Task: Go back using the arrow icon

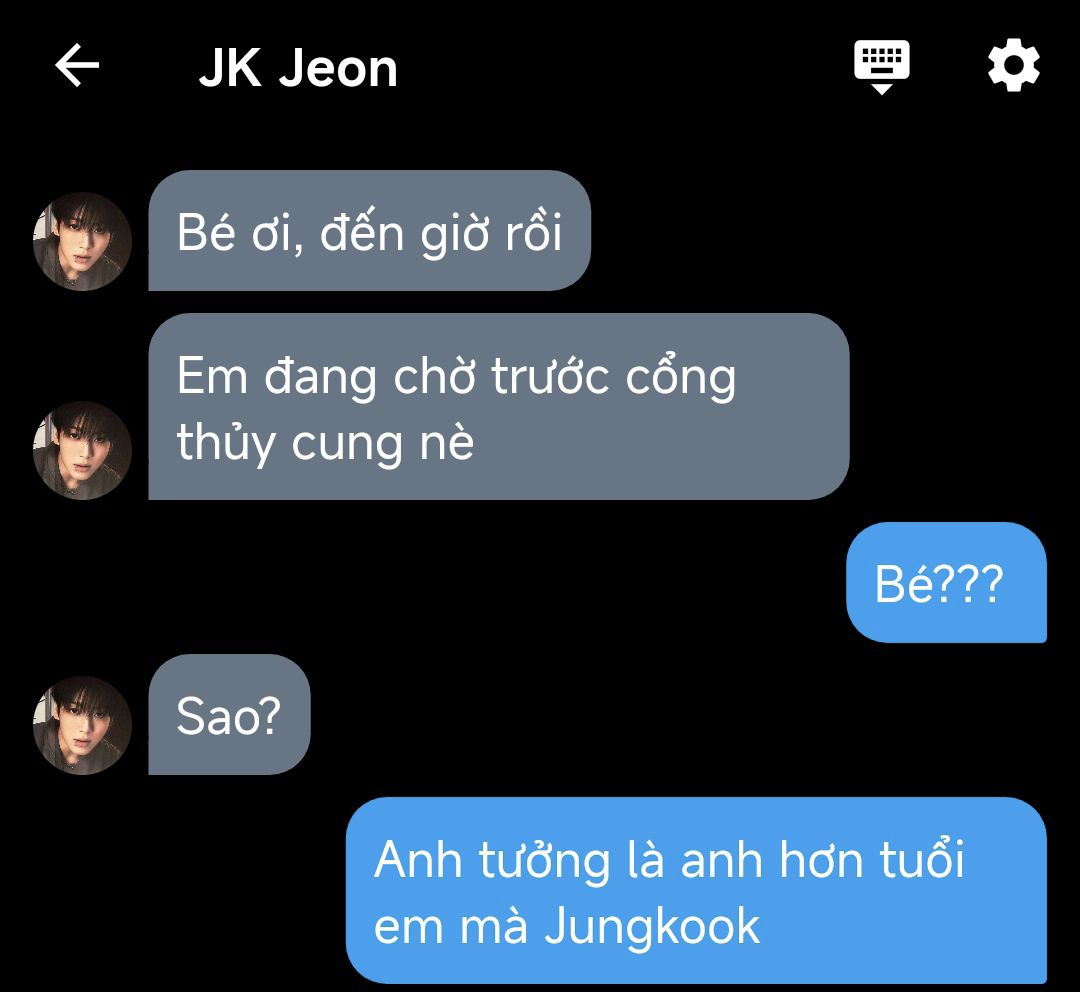Action: [77, 65]
